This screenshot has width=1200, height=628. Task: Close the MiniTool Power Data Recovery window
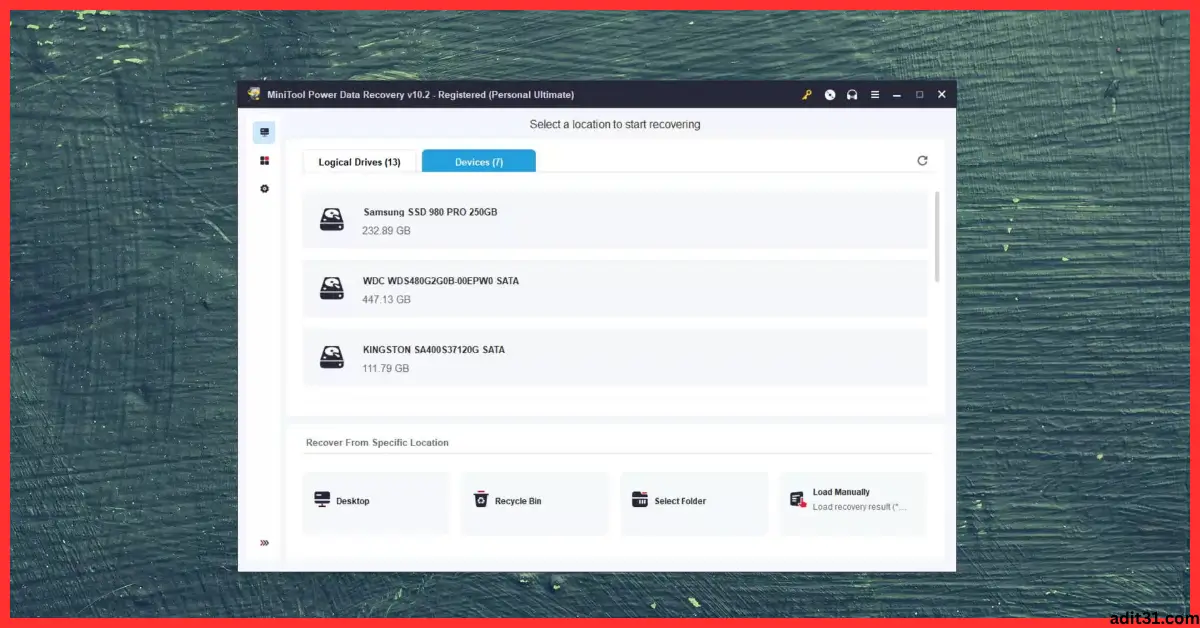[942, 95]
